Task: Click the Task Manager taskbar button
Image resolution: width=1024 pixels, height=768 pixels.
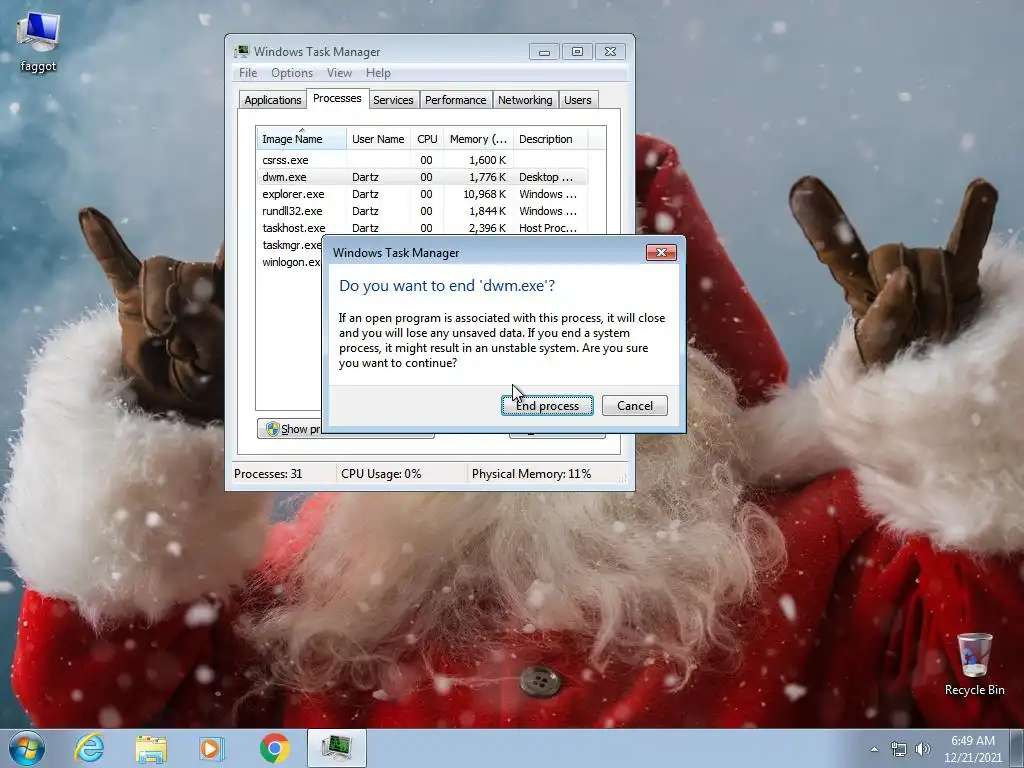Action: [x=336, y=748]
